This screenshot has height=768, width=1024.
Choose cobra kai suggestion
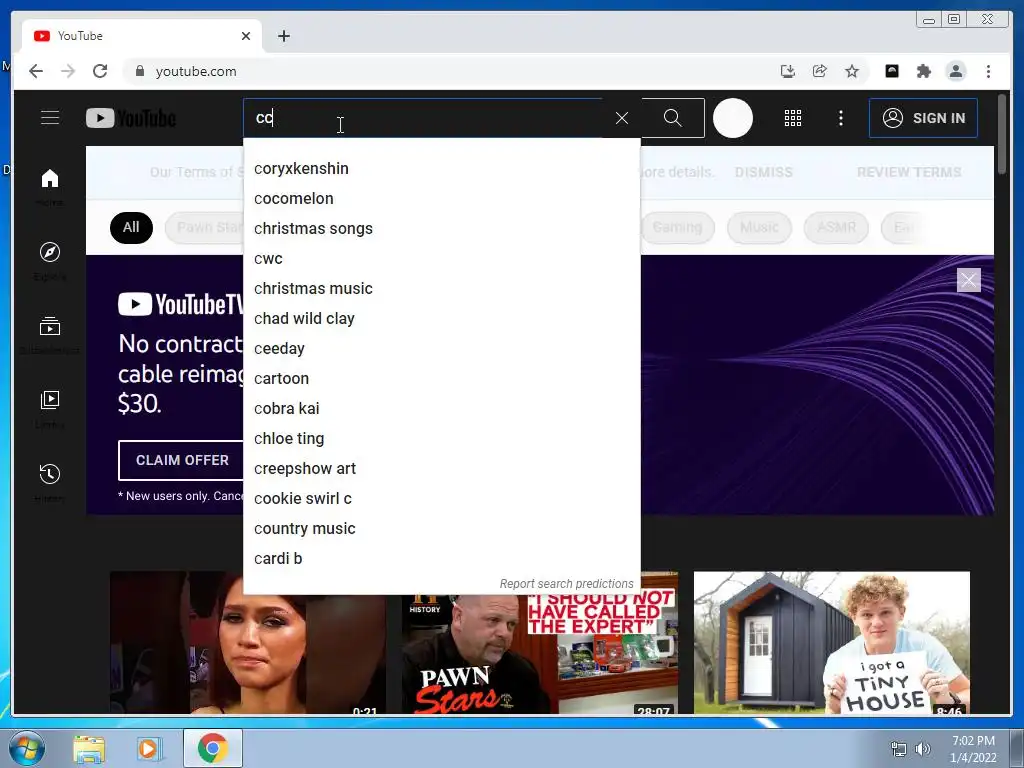(441, 409)
